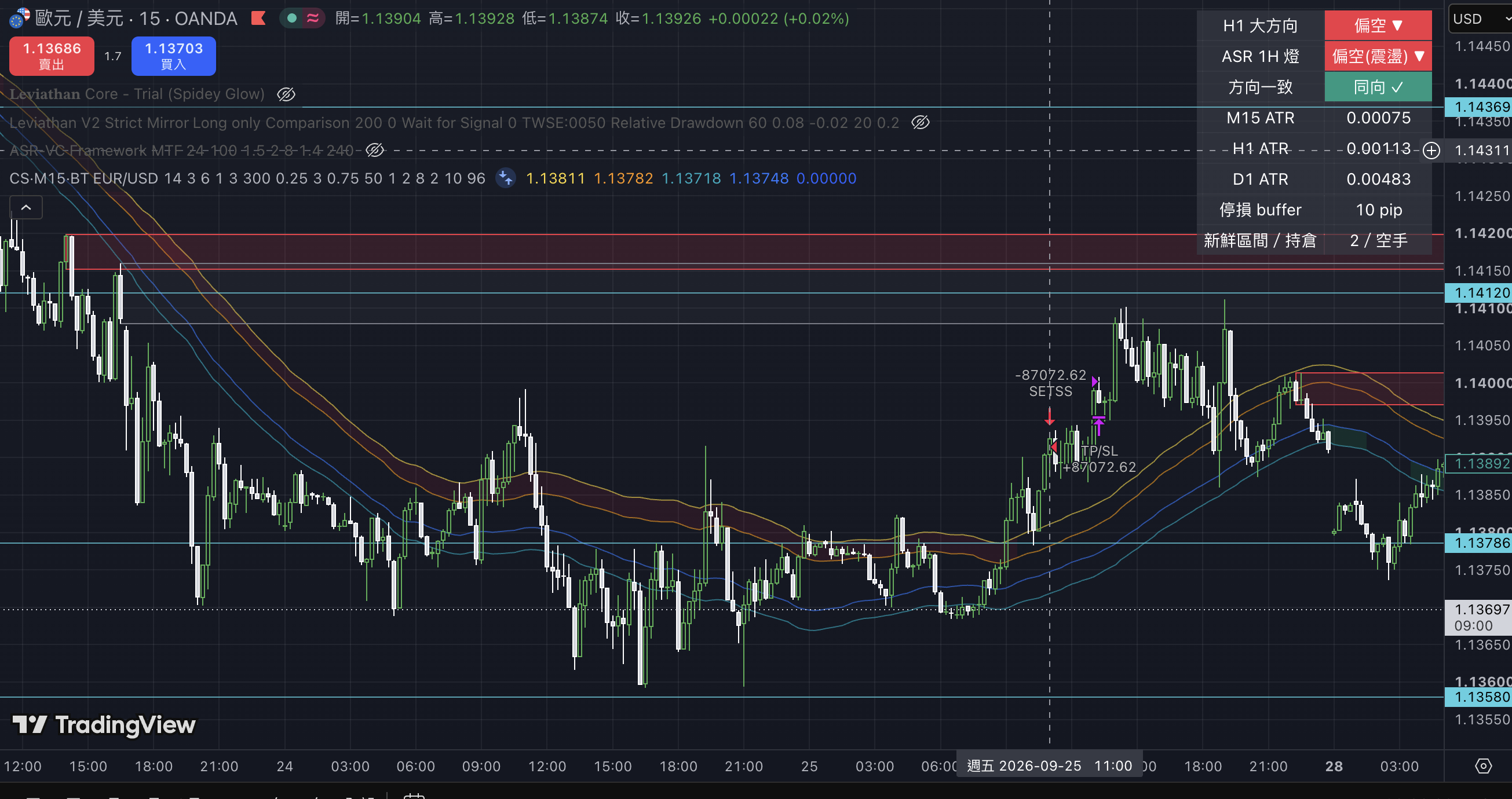Click the 1.13580 price label
Screen dimensions: 1512x799
pyautogui.click(x=1478, y=697)
